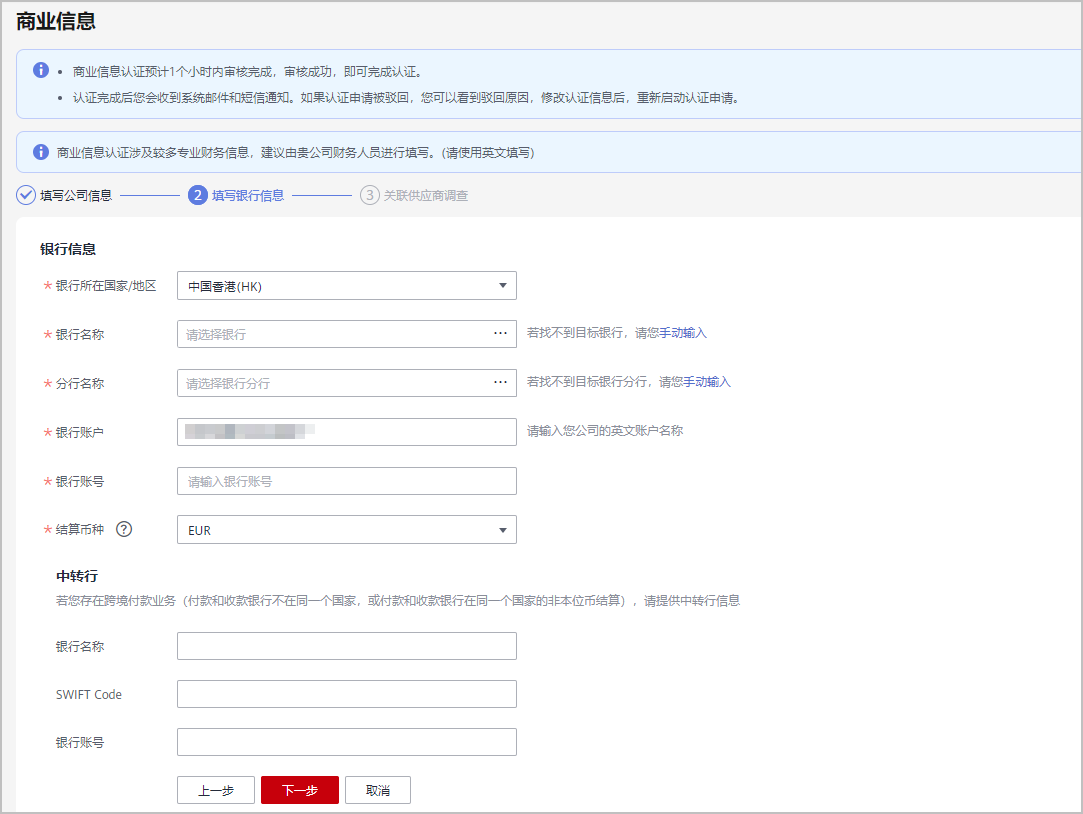This screenshot has height=814, width=1083.
Task: Click the 银行信息 section heading
Action: [68, 249]
